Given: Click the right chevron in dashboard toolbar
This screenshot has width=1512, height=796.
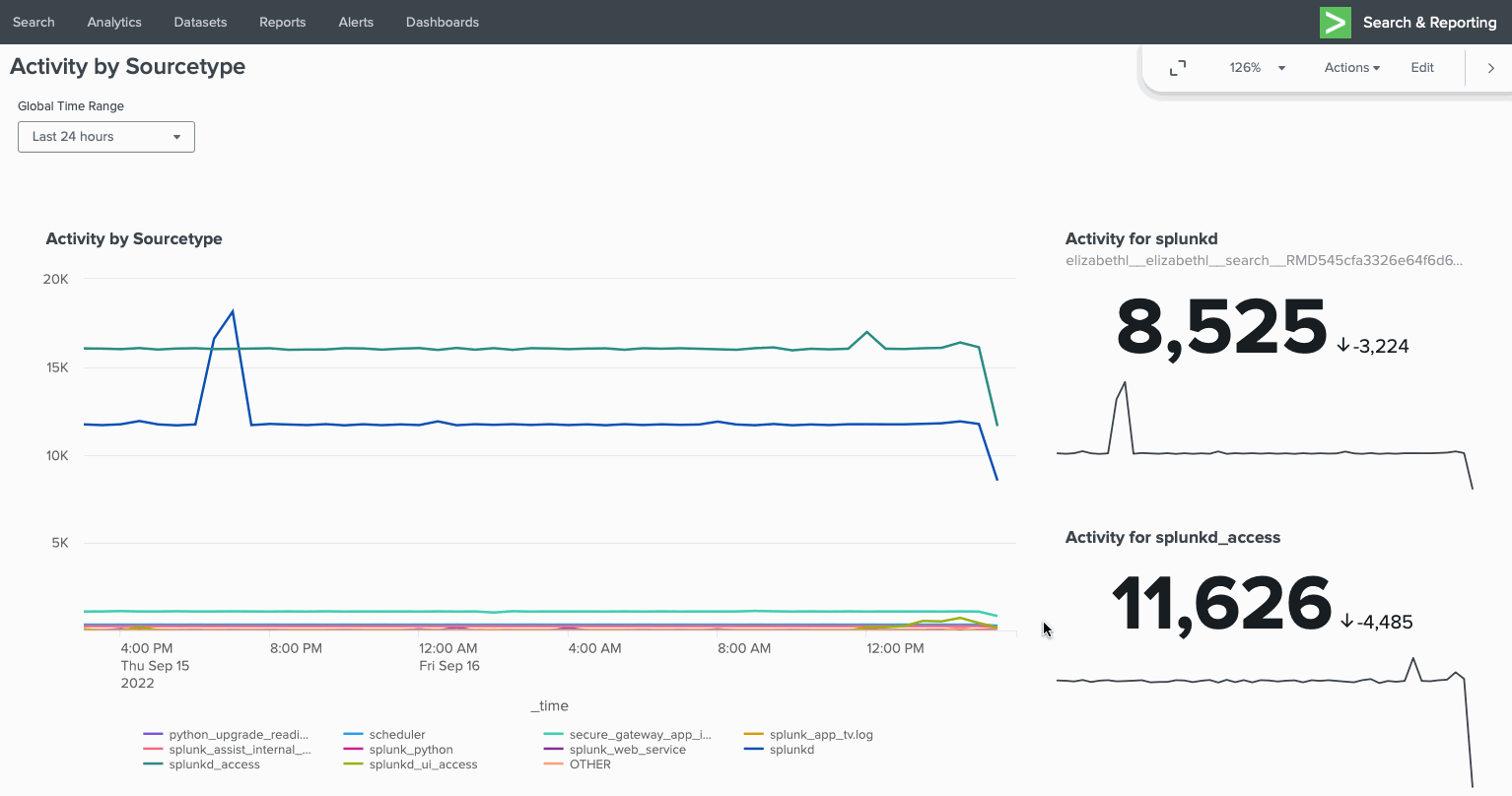Looking at the screenshot, I should [1490, 68].
